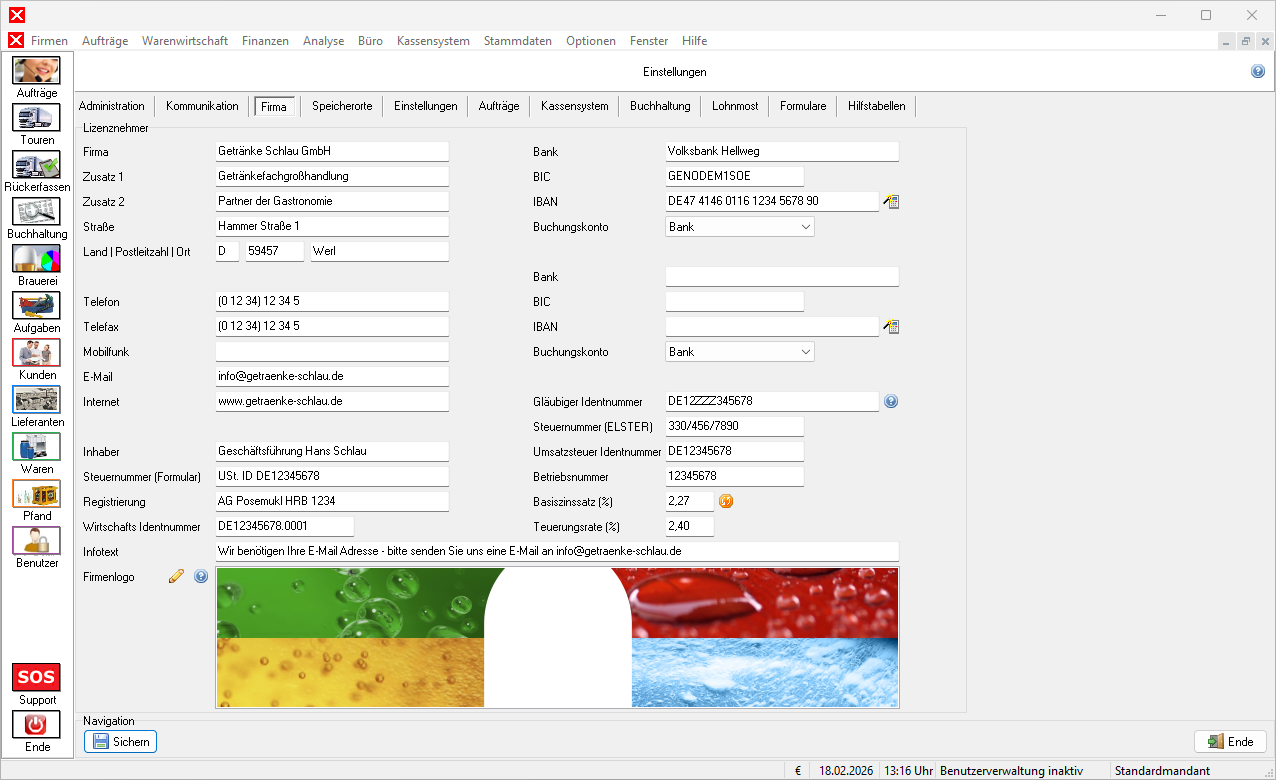Open Kunden in the sidebar
Screen dimensions: 1276x780
tap(36, 353)
